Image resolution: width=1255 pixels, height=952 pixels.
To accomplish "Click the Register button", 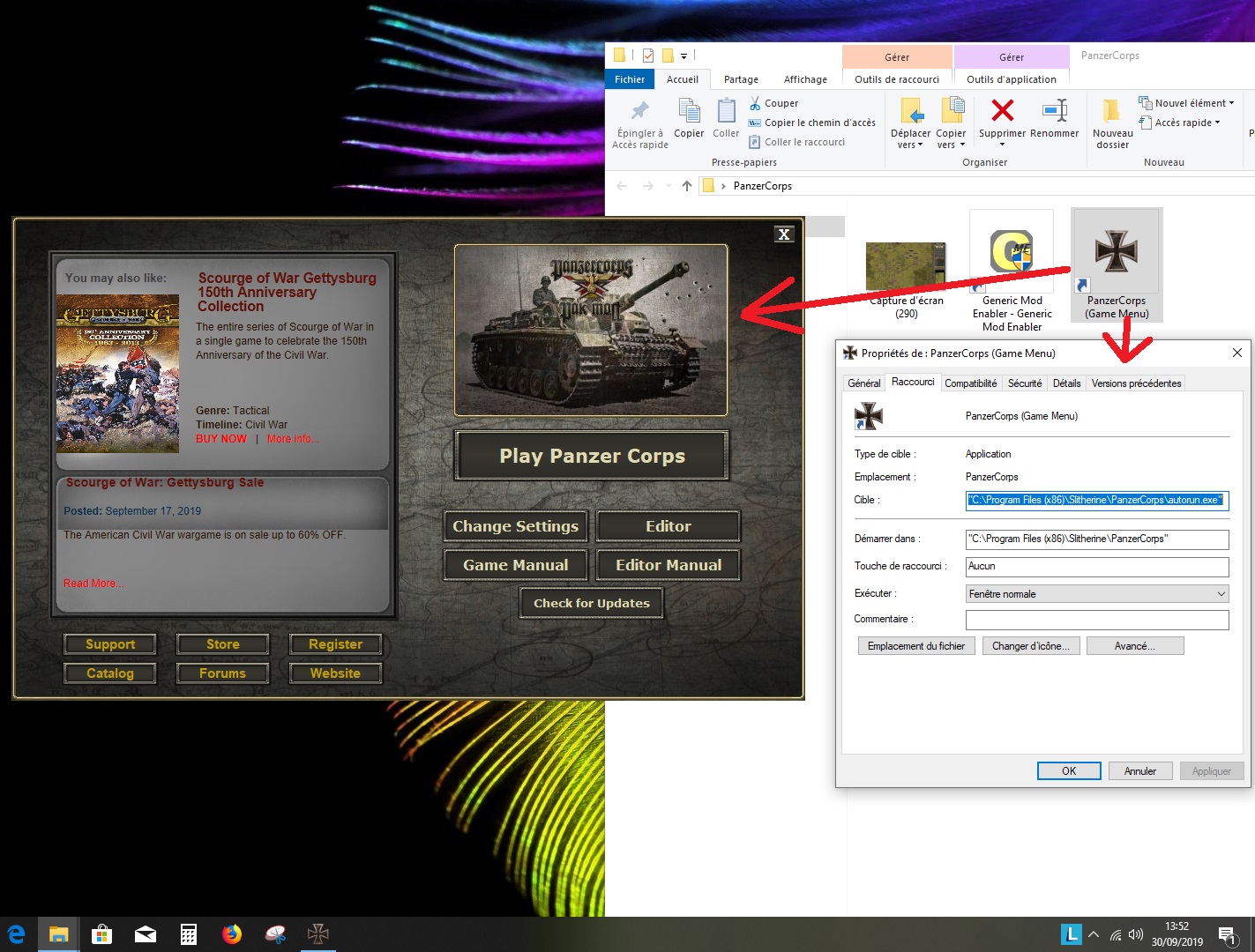I will point(335,644).
